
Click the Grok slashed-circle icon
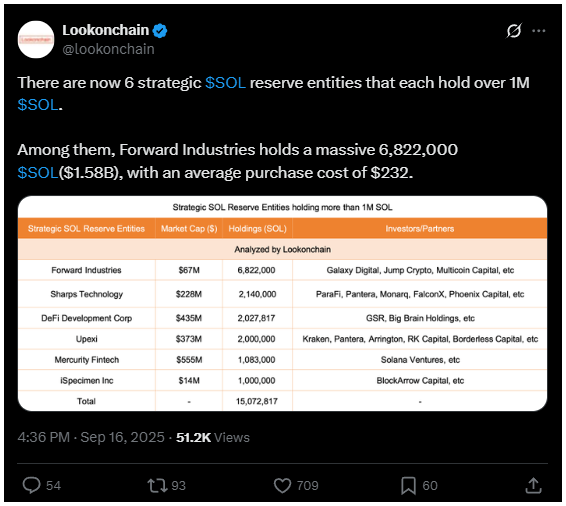514,31
